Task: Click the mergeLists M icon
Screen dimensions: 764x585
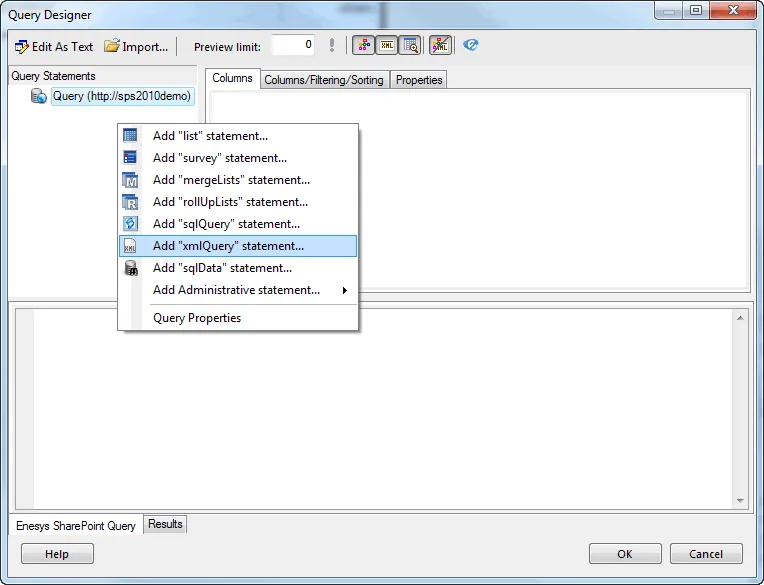Action: coord(130,180)
